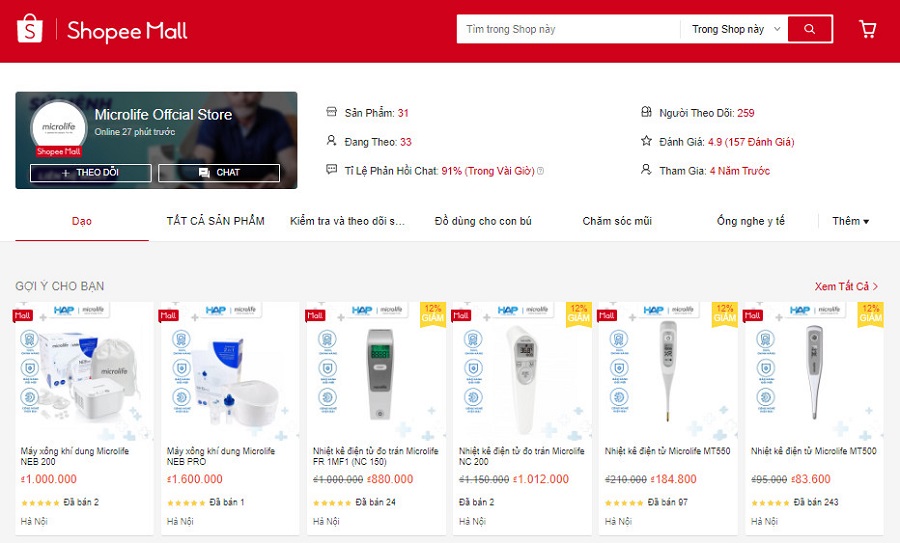Viewport: 900px width, 543px height.
Task: Open the shopping cart icon
Action: pyautogui.click(x=867, y=29)
